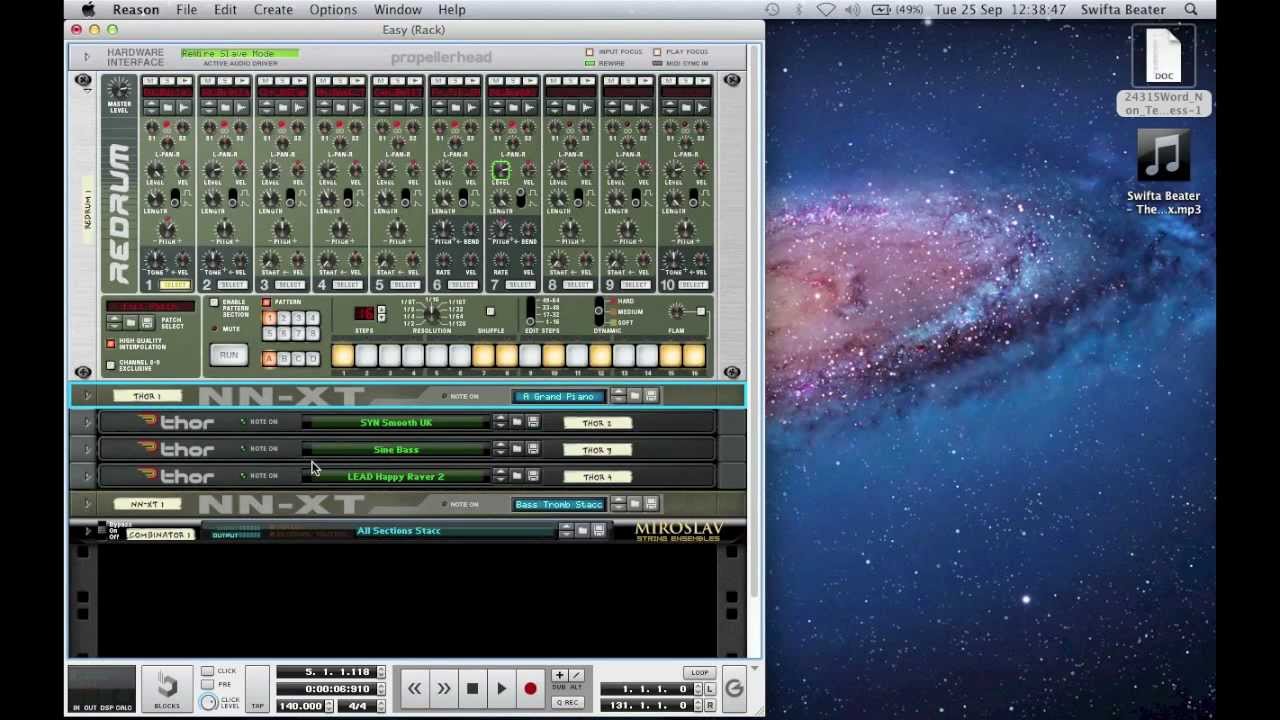Click the Q REC button
The width and height of the screenshot is (1280, 720).
(x=567, y=702)
